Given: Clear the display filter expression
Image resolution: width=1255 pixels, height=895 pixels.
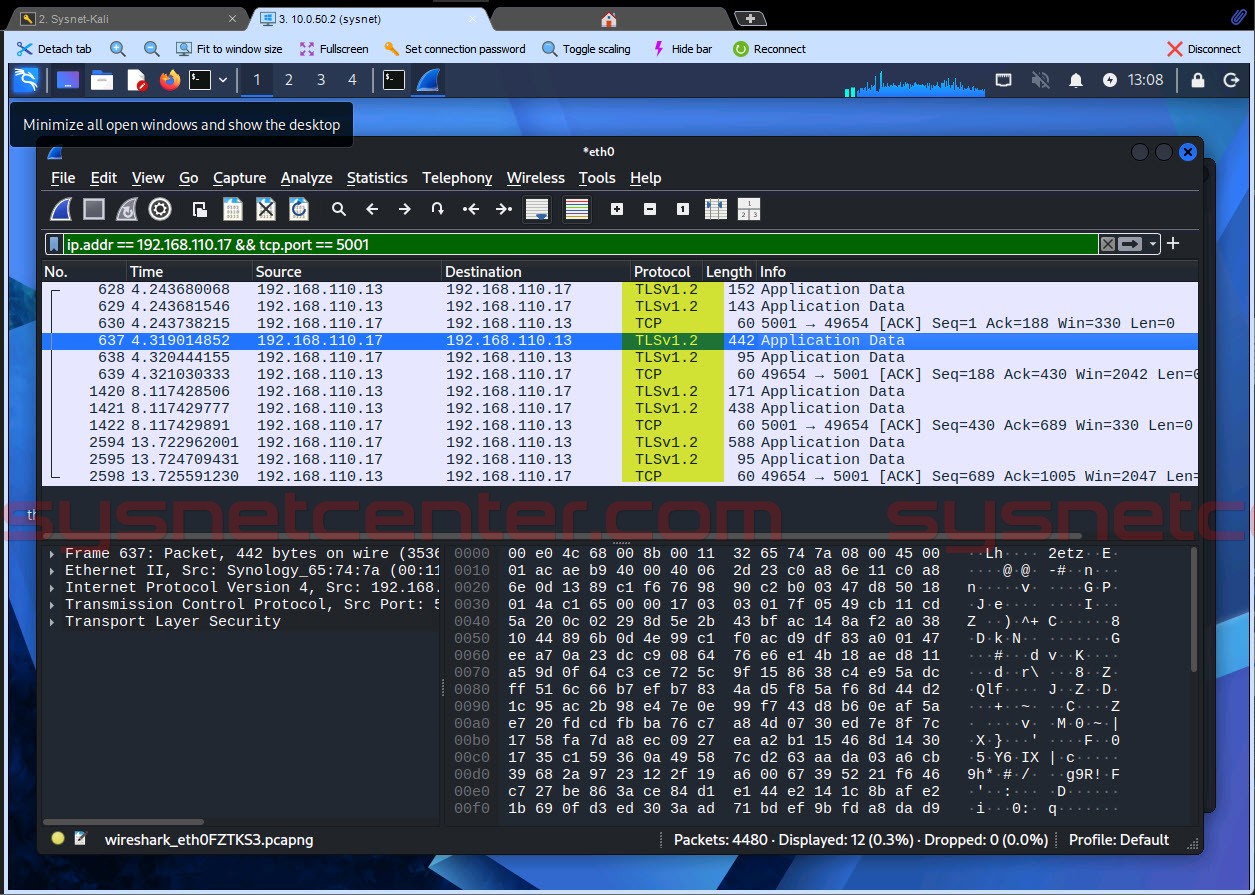Looking at the screenshot, I should coord(1108,244).
